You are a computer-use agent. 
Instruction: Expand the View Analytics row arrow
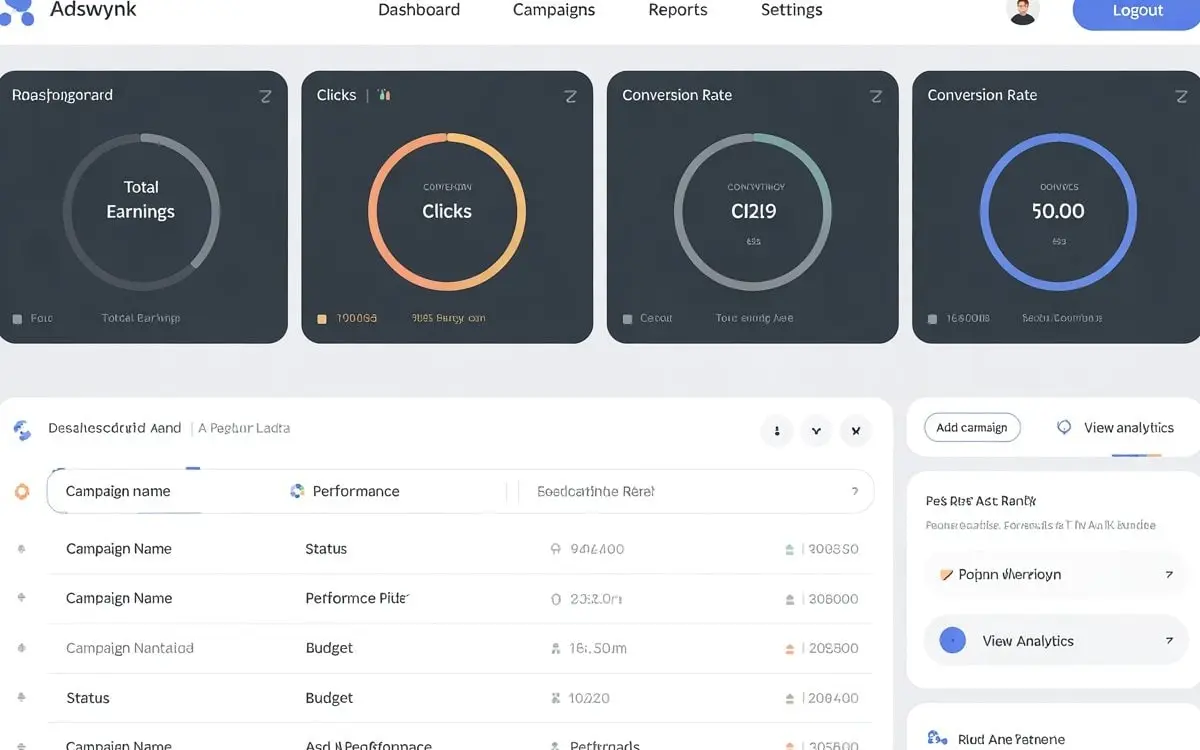click(x=1169, y=641)
